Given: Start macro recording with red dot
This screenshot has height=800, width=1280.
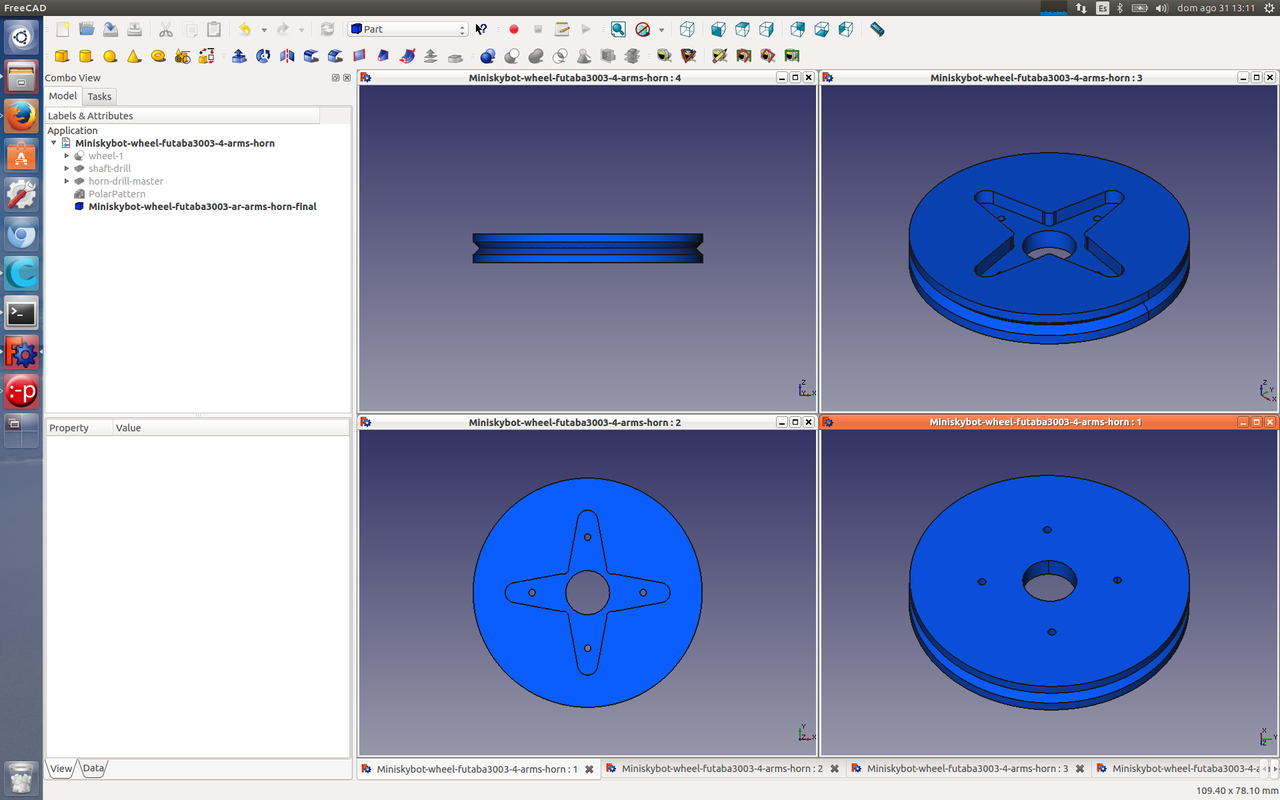Looking at the screenshot, I should tap(514, 29).
